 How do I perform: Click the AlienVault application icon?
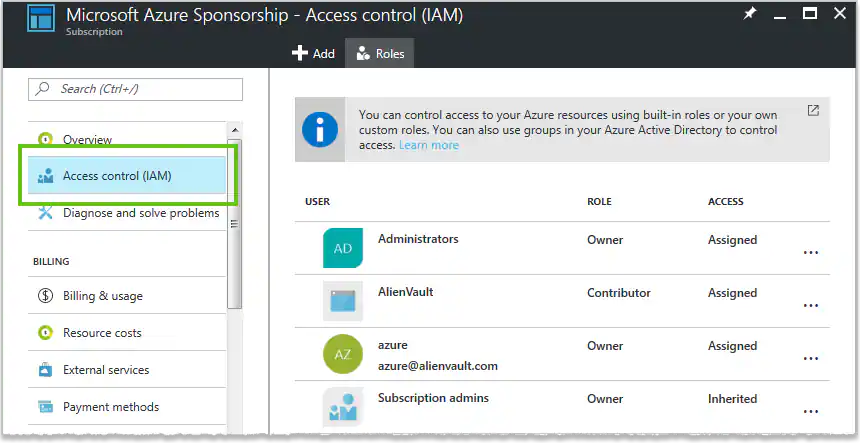pos(343,301)
